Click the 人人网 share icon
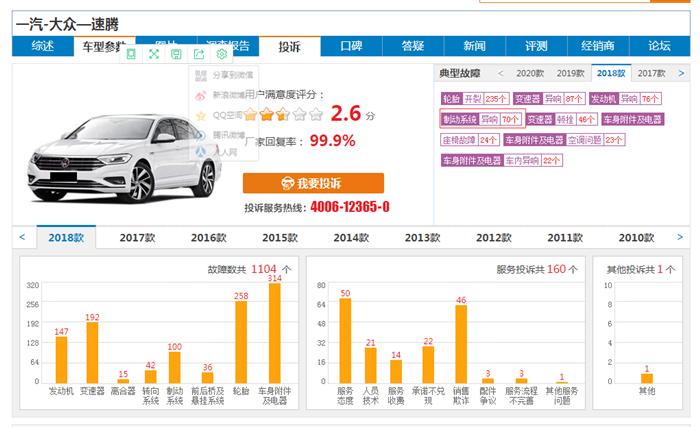Viewport: 700px width, 427px height. click(201, 152)
